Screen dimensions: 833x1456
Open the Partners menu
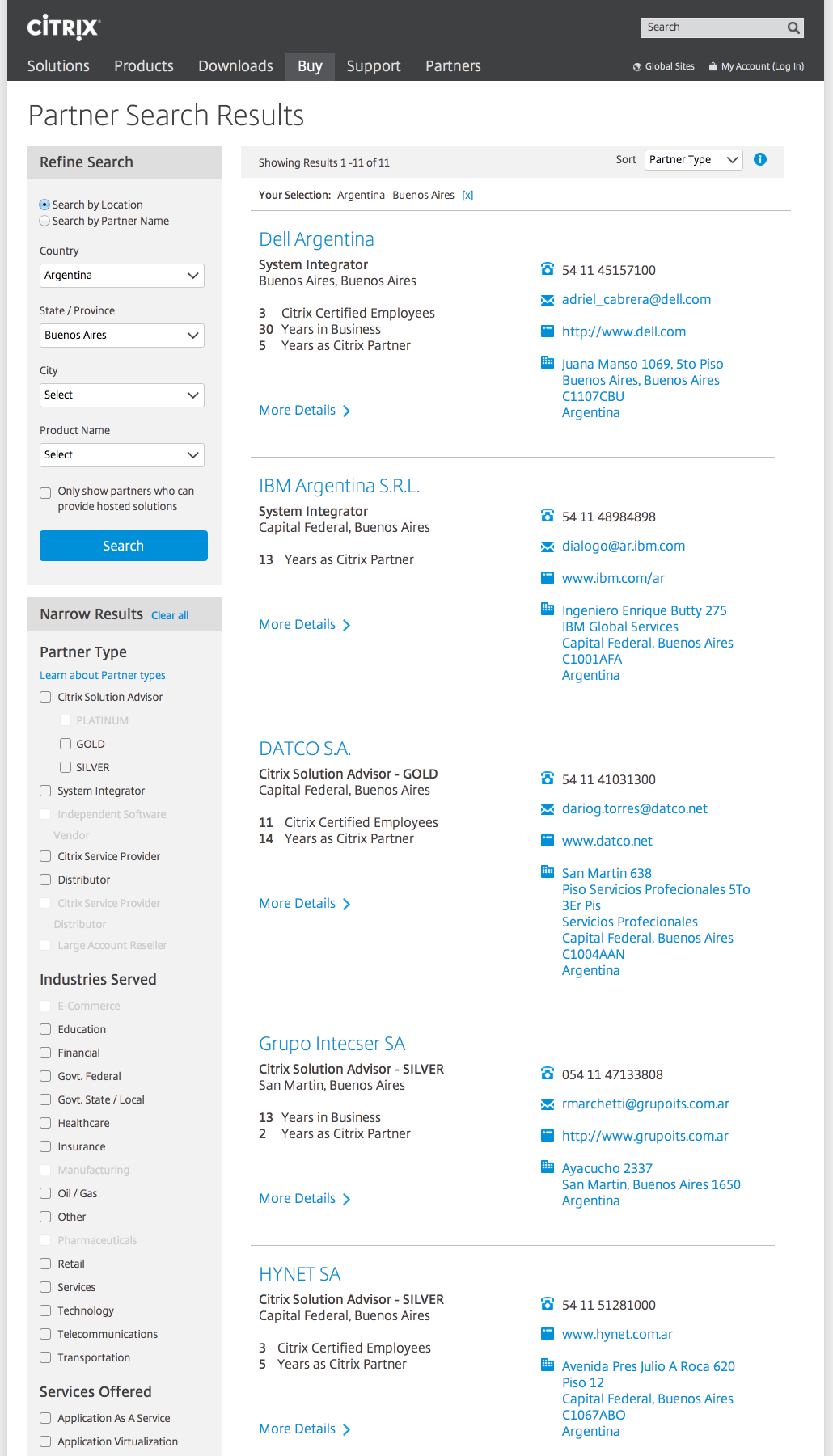[453, 66]
